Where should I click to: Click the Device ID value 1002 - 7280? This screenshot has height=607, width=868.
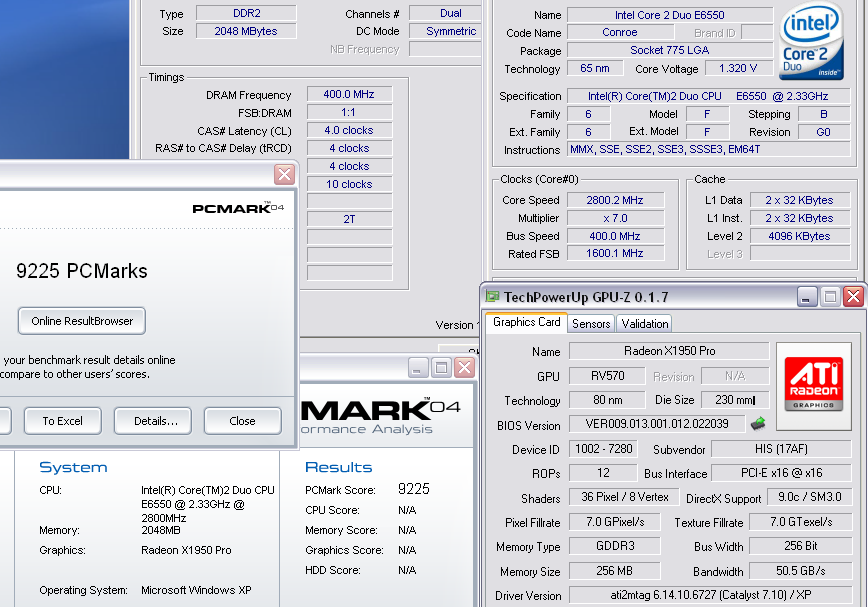click(603, 449)
